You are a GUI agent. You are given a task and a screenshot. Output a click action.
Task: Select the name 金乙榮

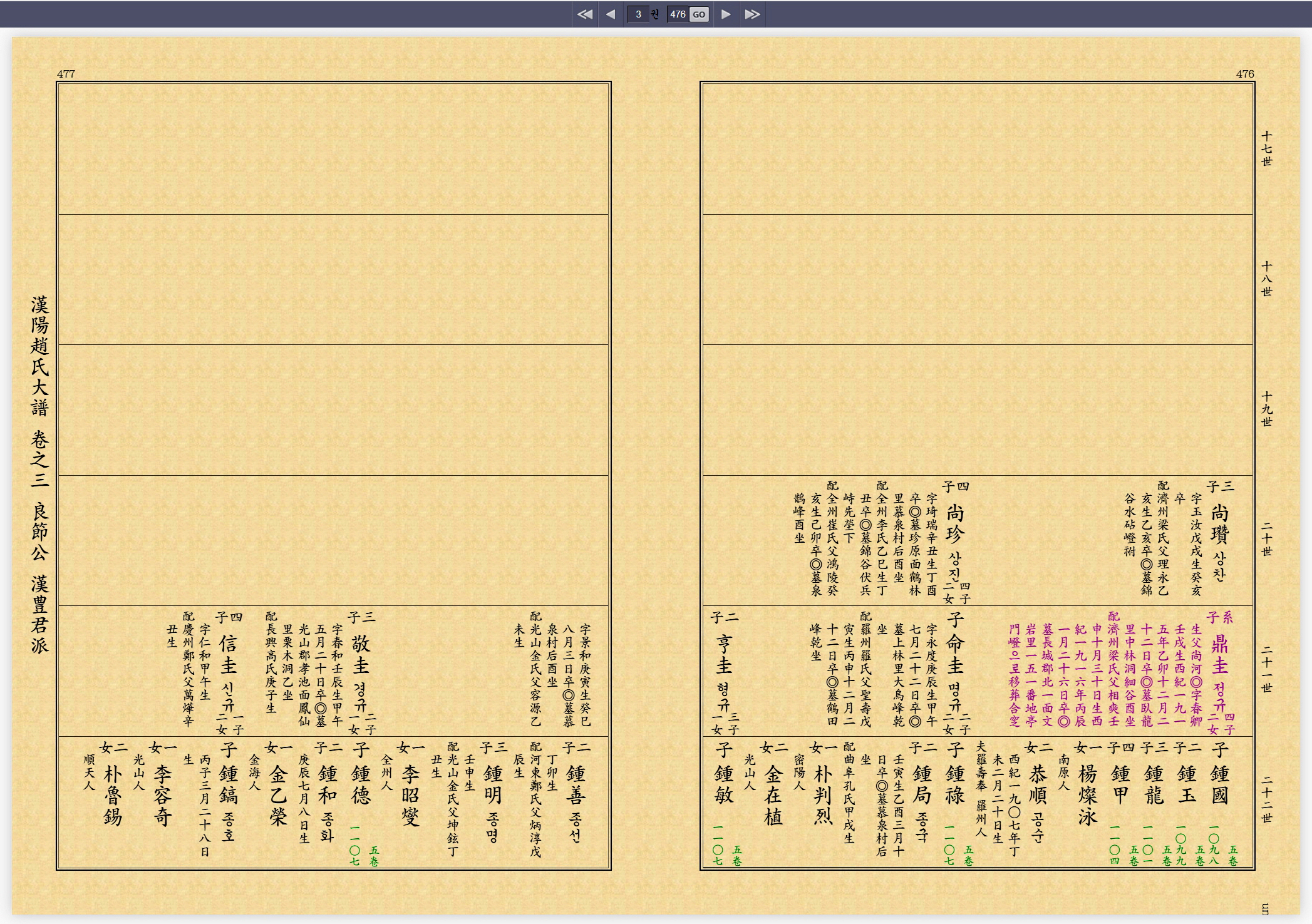tap(278, 795)
